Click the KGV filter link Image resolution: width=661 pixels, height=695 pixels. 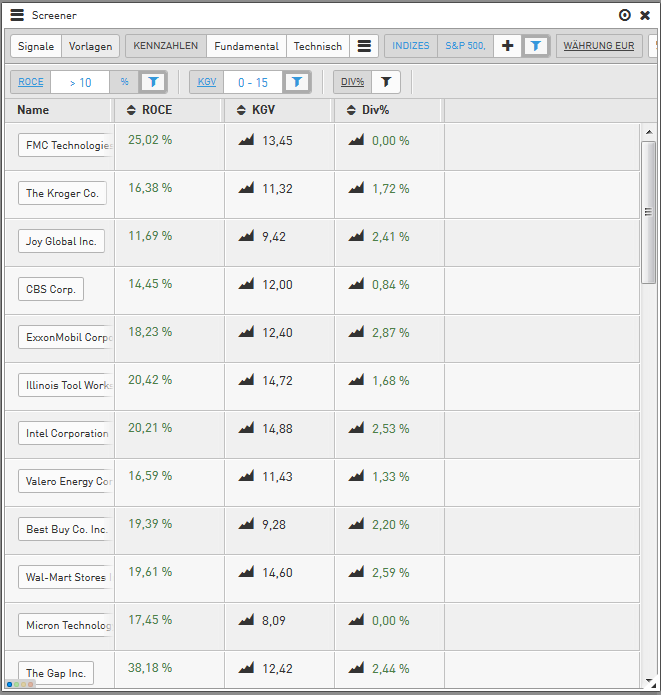207,82
